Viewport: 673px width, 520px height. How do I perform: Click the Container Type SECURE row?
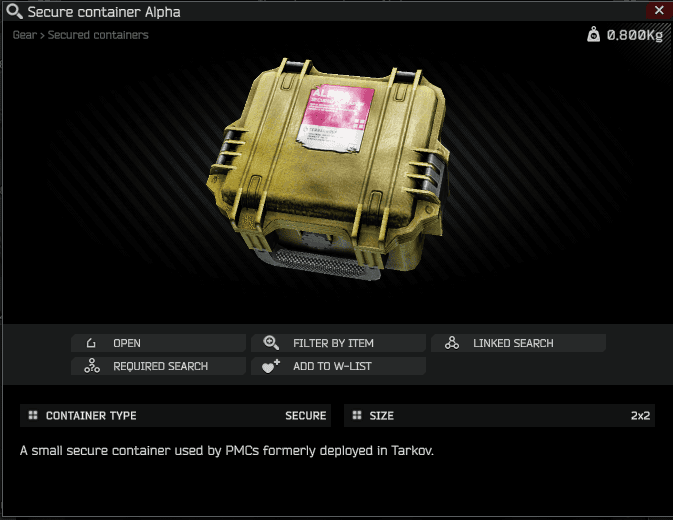(x=175, y=415)
